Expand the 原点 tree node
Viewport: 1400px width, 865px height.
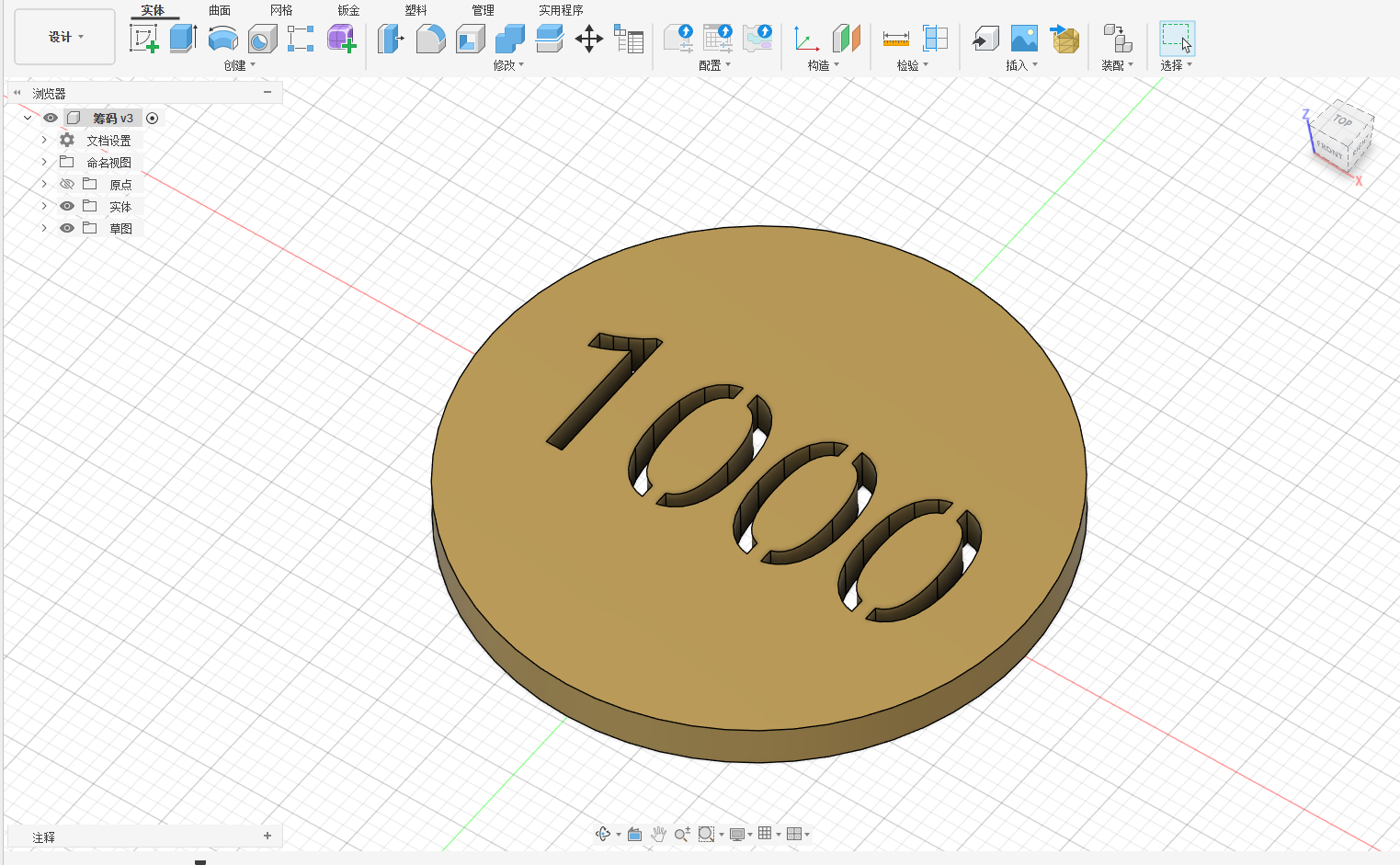43,184
